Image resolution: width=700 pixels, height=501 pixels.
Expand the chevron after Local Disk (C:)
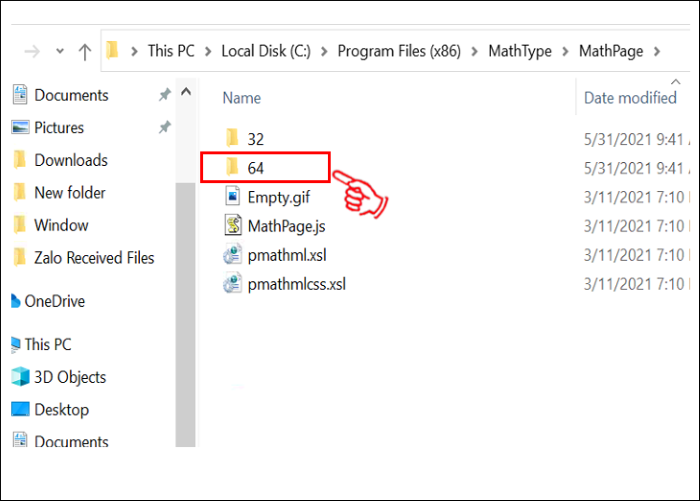tap(326, 51)
